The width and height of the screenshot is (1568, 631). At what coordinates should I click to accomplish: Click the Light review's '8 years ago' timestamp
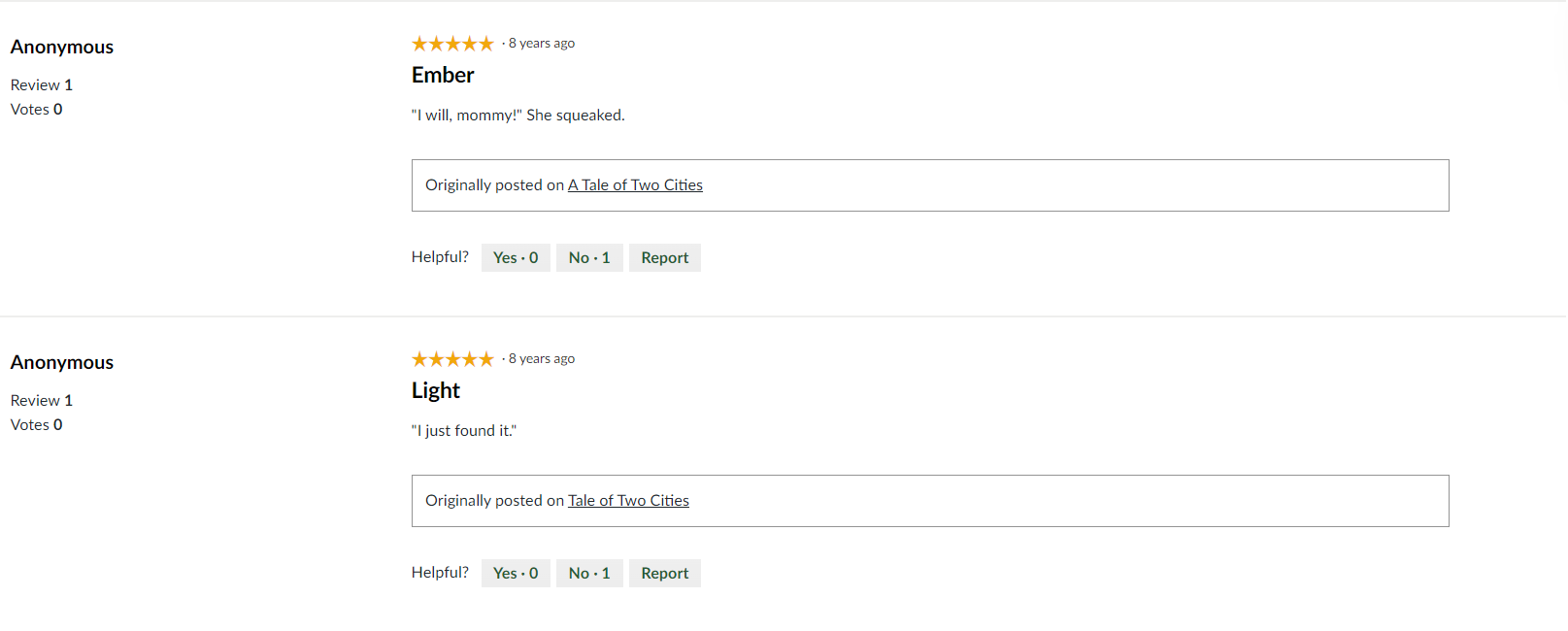(542, 359)
